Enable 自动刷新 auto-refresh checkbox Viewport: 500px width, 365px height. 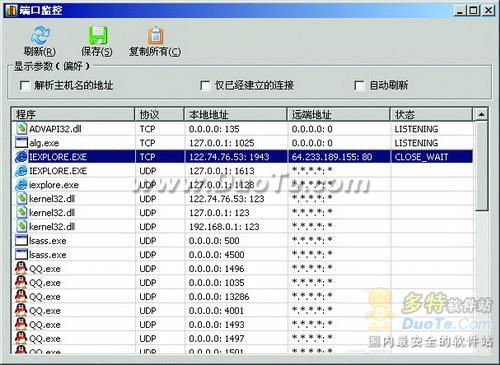[359, 86]
